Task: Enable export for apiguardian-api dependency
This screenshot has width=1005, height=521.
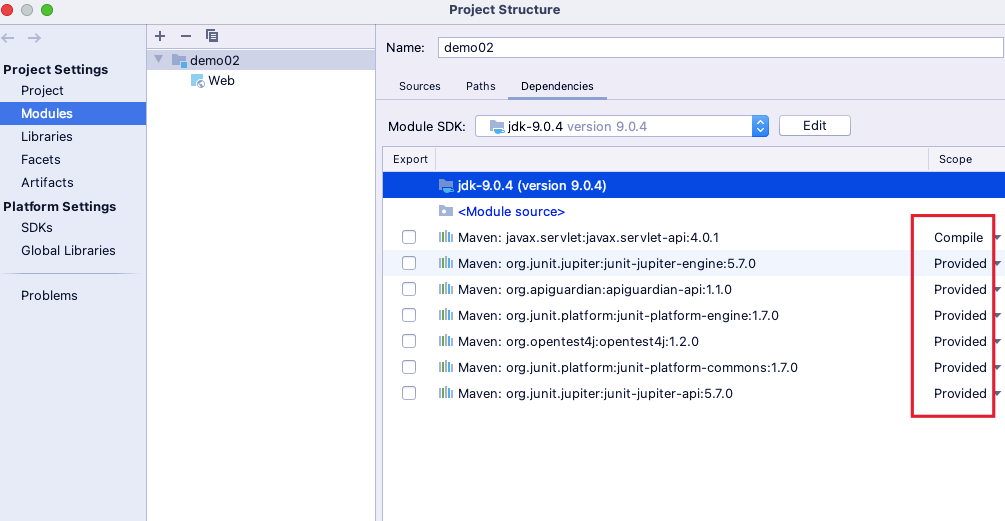Action: [x=409, y=289]
